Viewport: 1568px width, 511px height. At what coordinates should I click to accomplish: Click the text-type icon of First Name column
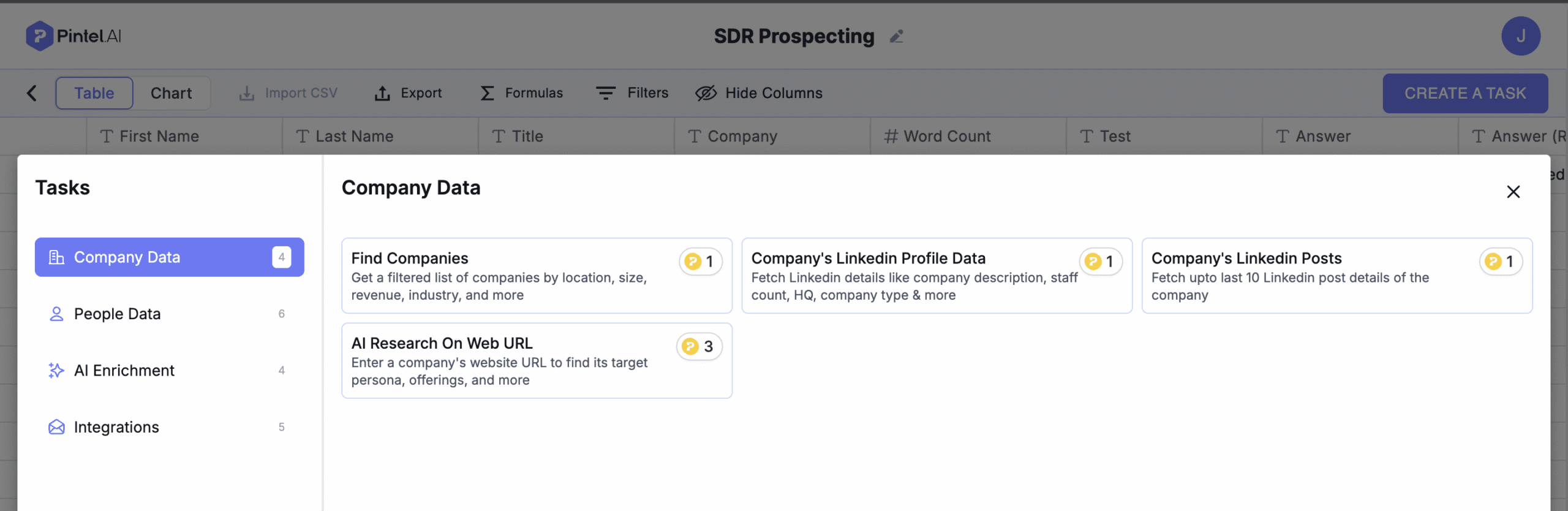point(107,136)
